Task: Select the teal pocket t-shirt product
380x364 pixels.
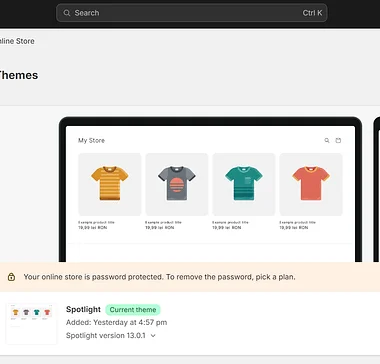Action: pos(244,184)
